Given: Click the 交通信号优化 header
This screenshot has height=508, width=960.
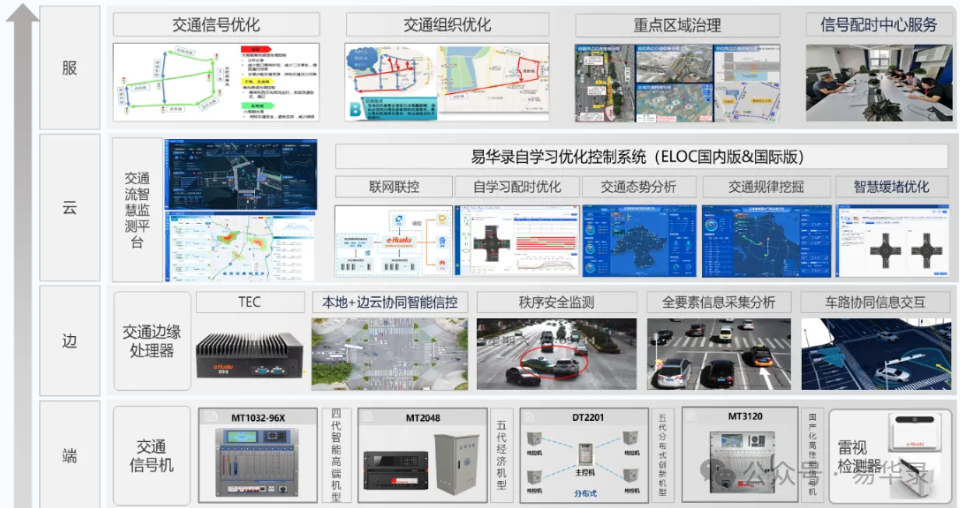Looking at the screenshot, I should [216, 25].
